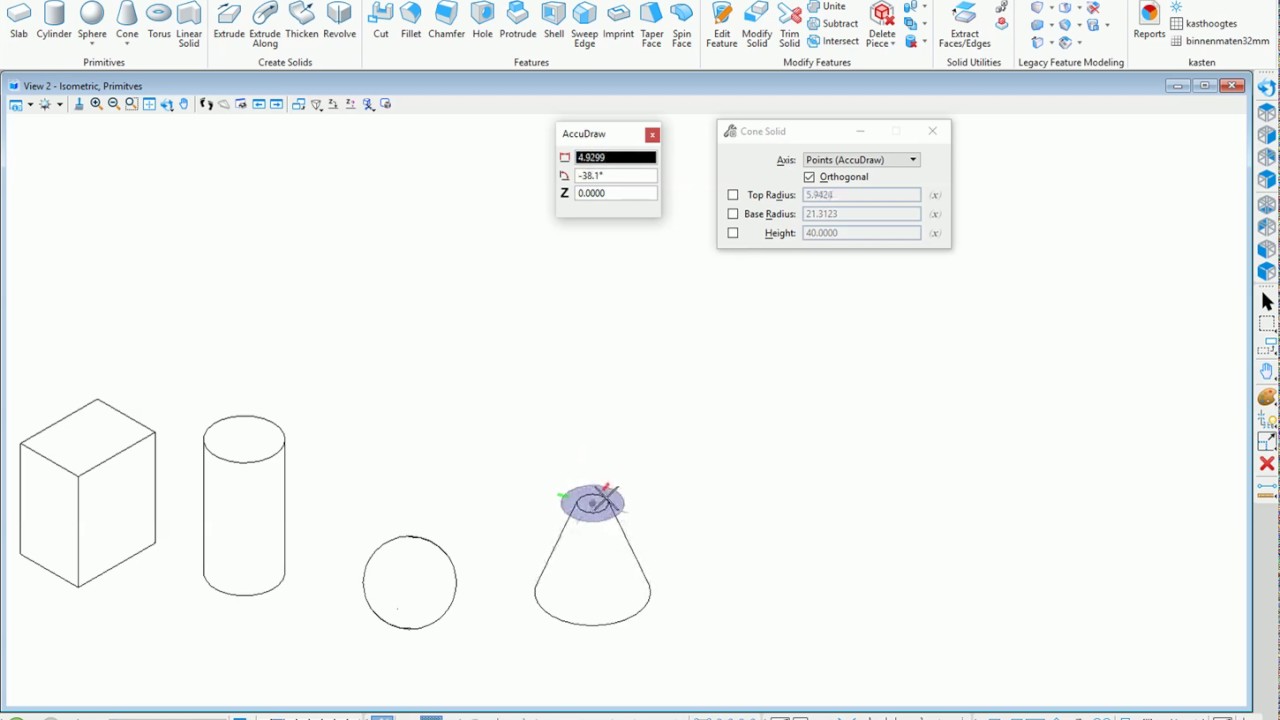
Task: Activate the Extrude tool
Action: point(229,20)
